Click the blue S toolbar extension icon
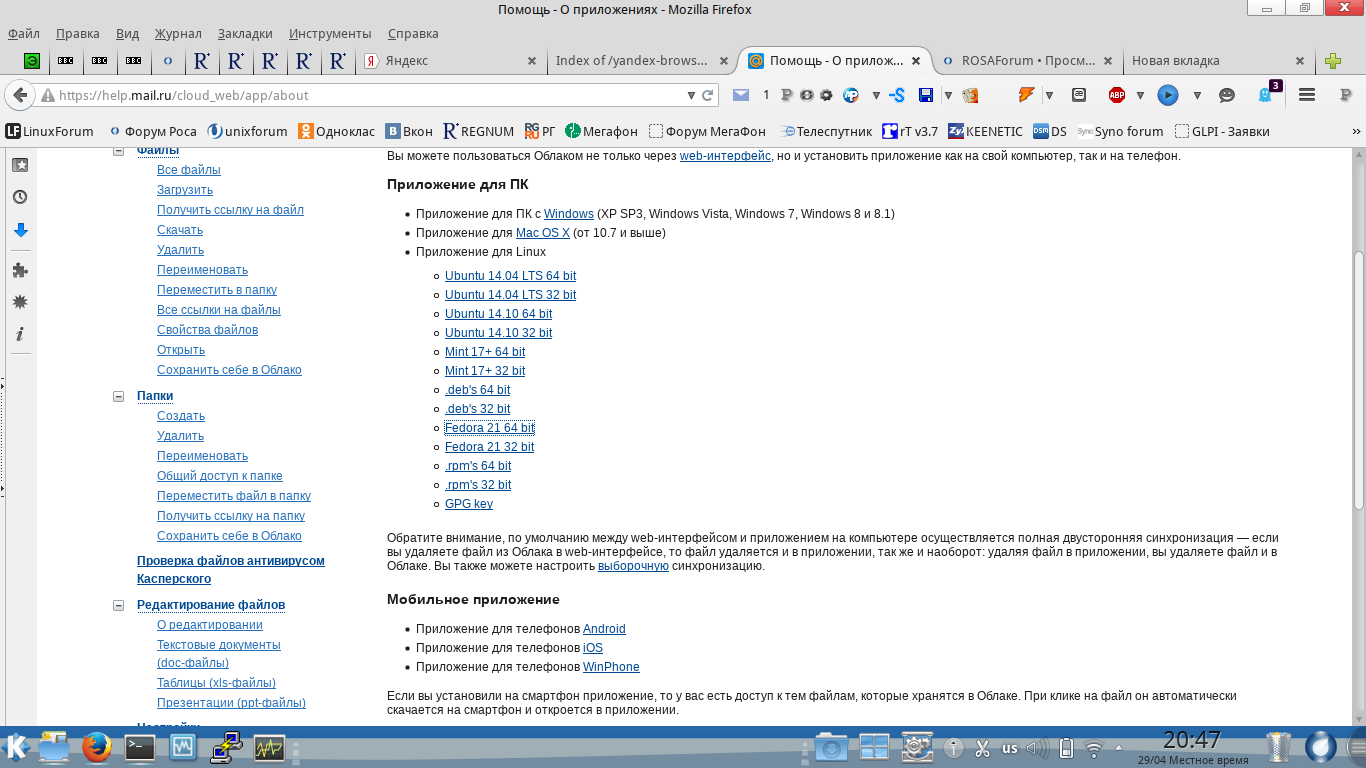The image size is (1366, 768). [897, 96]
